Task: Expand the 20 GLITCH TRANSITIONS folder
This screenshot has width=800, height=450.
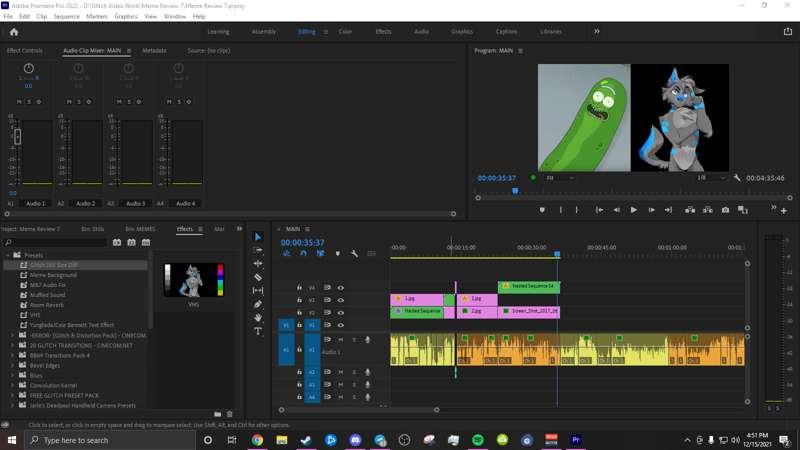Action: [x=12, y=345]
